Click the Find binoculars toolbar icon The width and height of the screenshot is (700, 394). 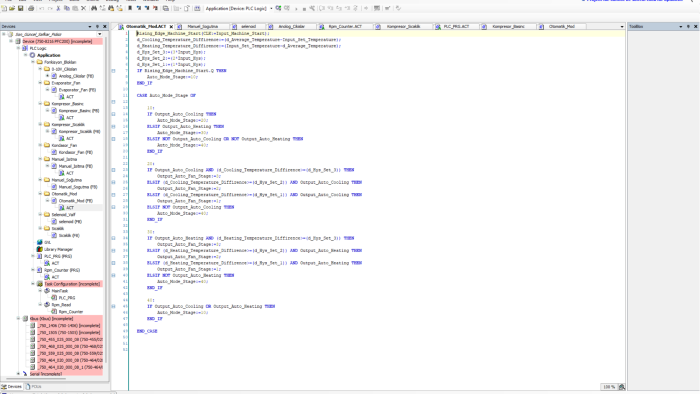94,8
